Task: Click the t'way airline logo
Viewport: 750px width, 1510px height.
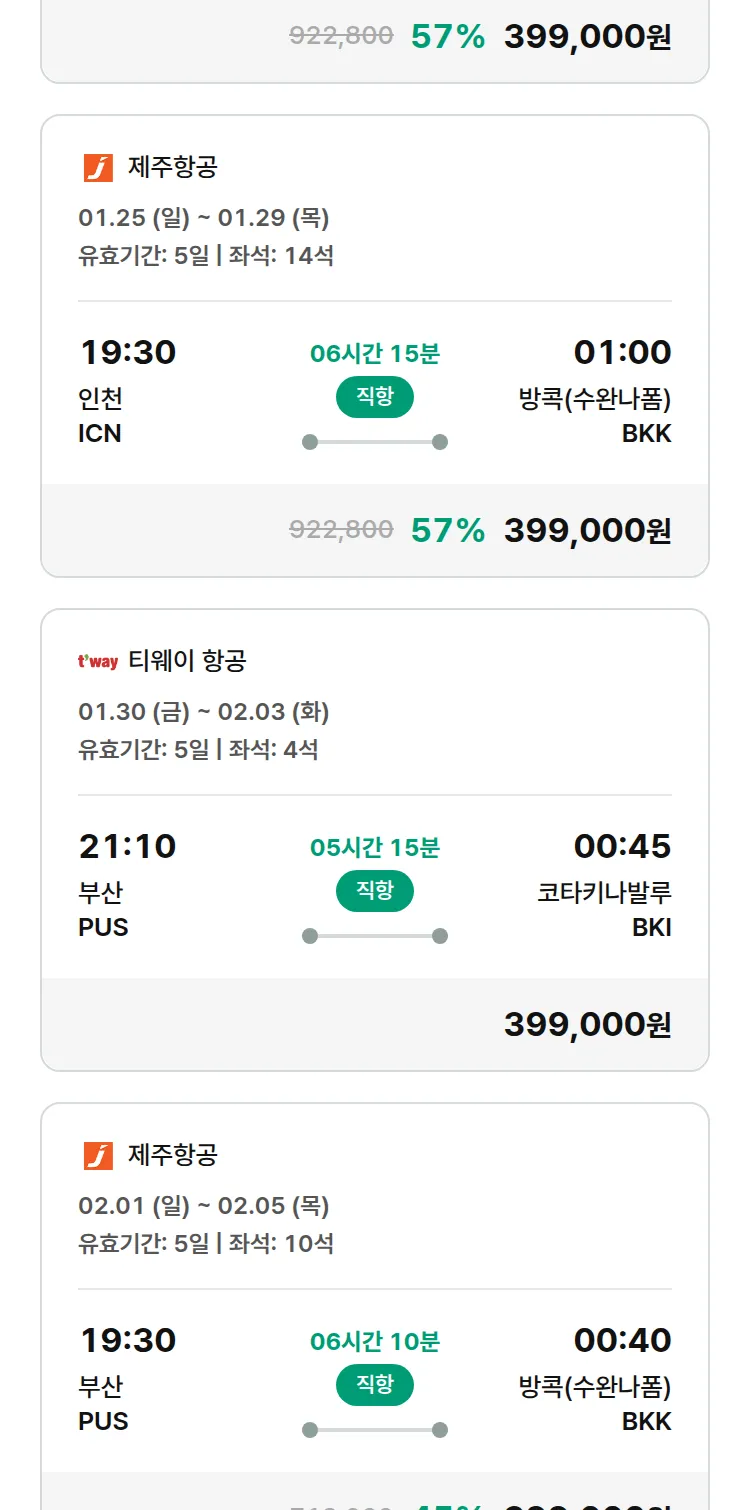Action: [98, 661]
